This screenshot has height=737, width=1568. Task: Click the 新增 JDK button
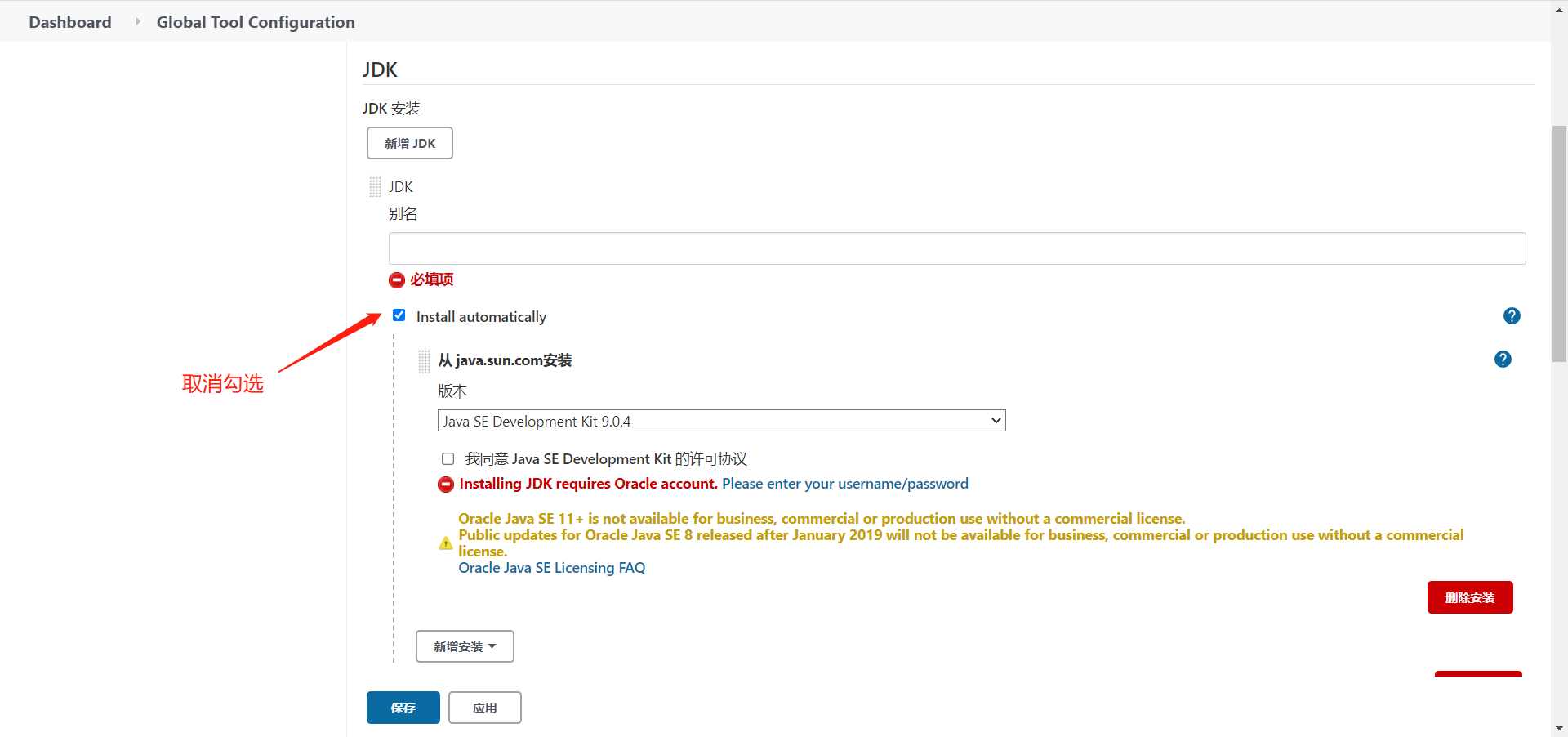pos(410,143)
